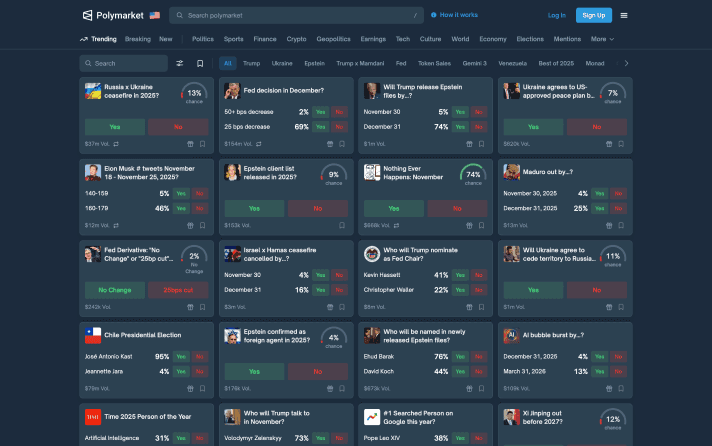Screen dimensions: 712x446
Task: Click repeat icon on Nothing Ever Happens card
Action: [x=396, y=225]
